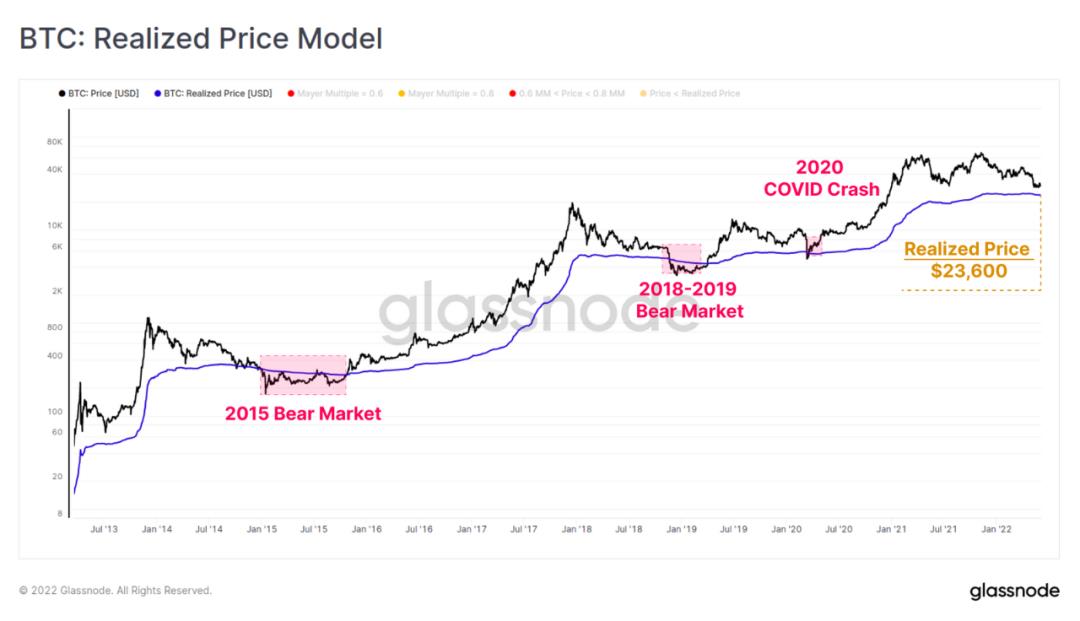Show the 0.6 MM < Price < 0.8 MM series
The image size is (1080, 621).
pos(567,94)
